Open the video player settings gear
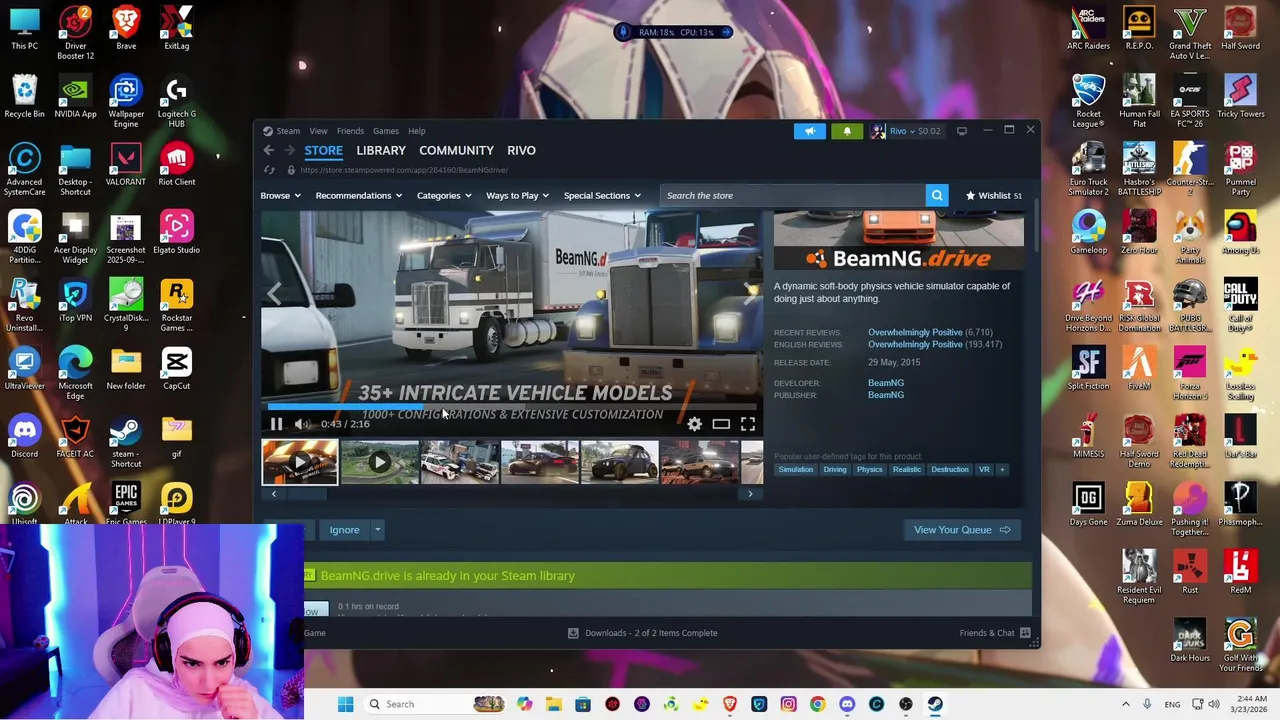Image resolution: width=1280 pixels, height=720 pixels. [694, 424]
